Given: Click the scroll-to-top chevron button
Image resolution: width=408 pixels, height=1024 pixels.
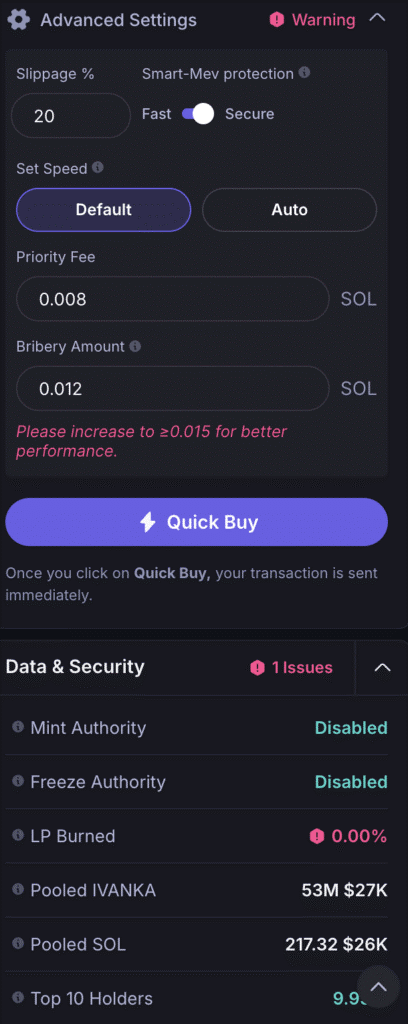Looking at the screenshot, I should (x=378, y=986).
